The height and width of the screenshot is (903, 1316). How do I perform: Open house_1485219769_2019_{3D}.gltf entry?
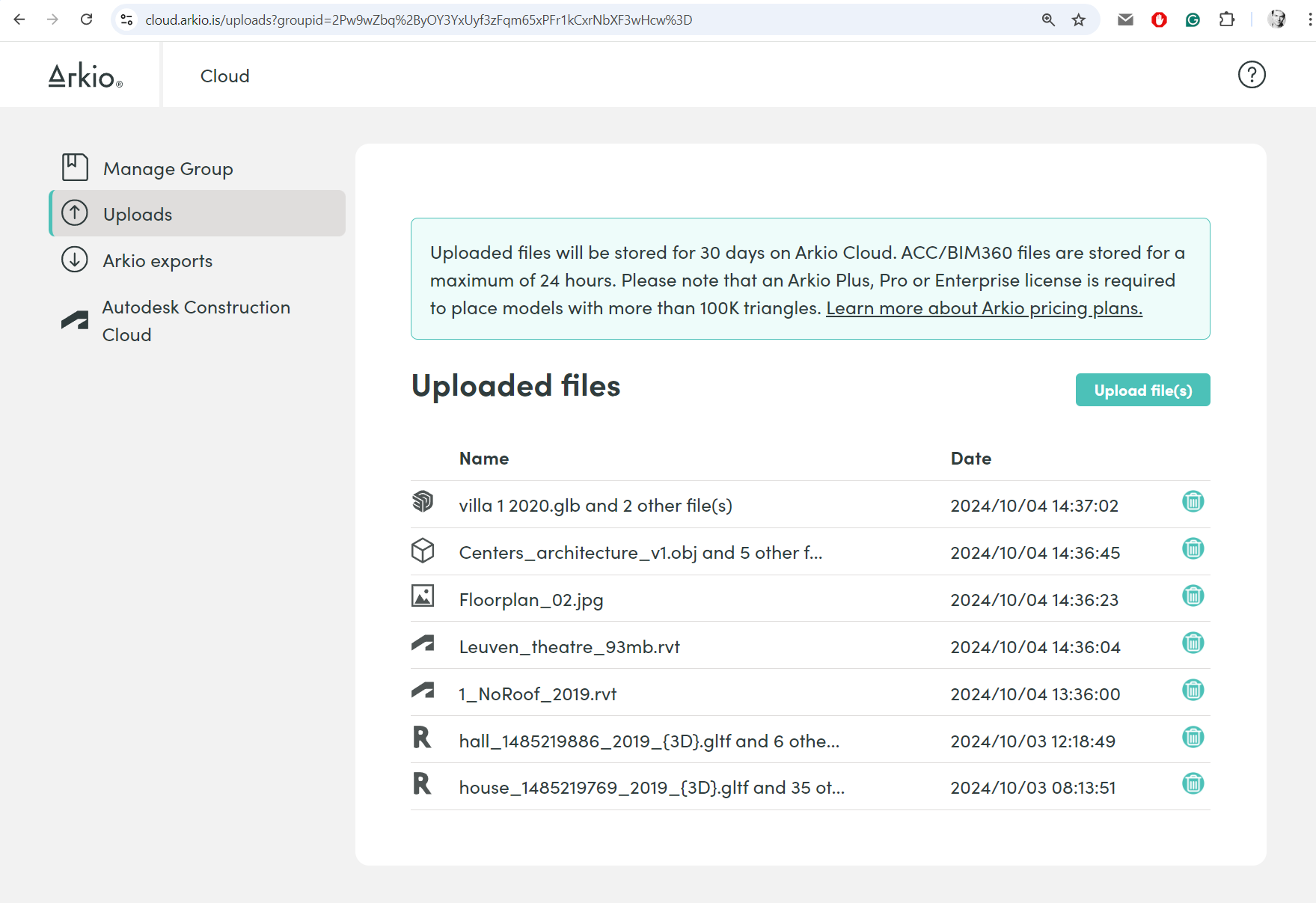pos(652,788)
